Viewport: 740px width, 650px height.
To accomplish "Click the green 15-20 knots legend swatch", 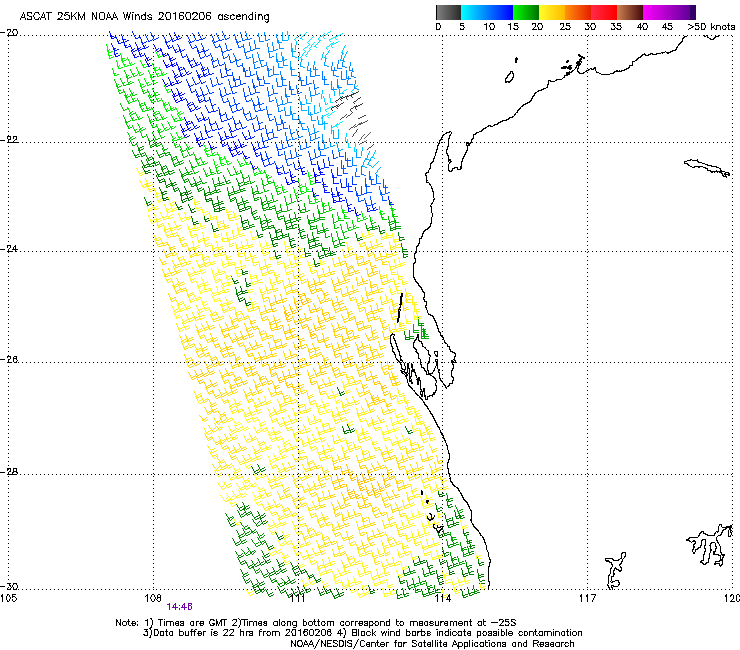I will [x=526, y=12].
